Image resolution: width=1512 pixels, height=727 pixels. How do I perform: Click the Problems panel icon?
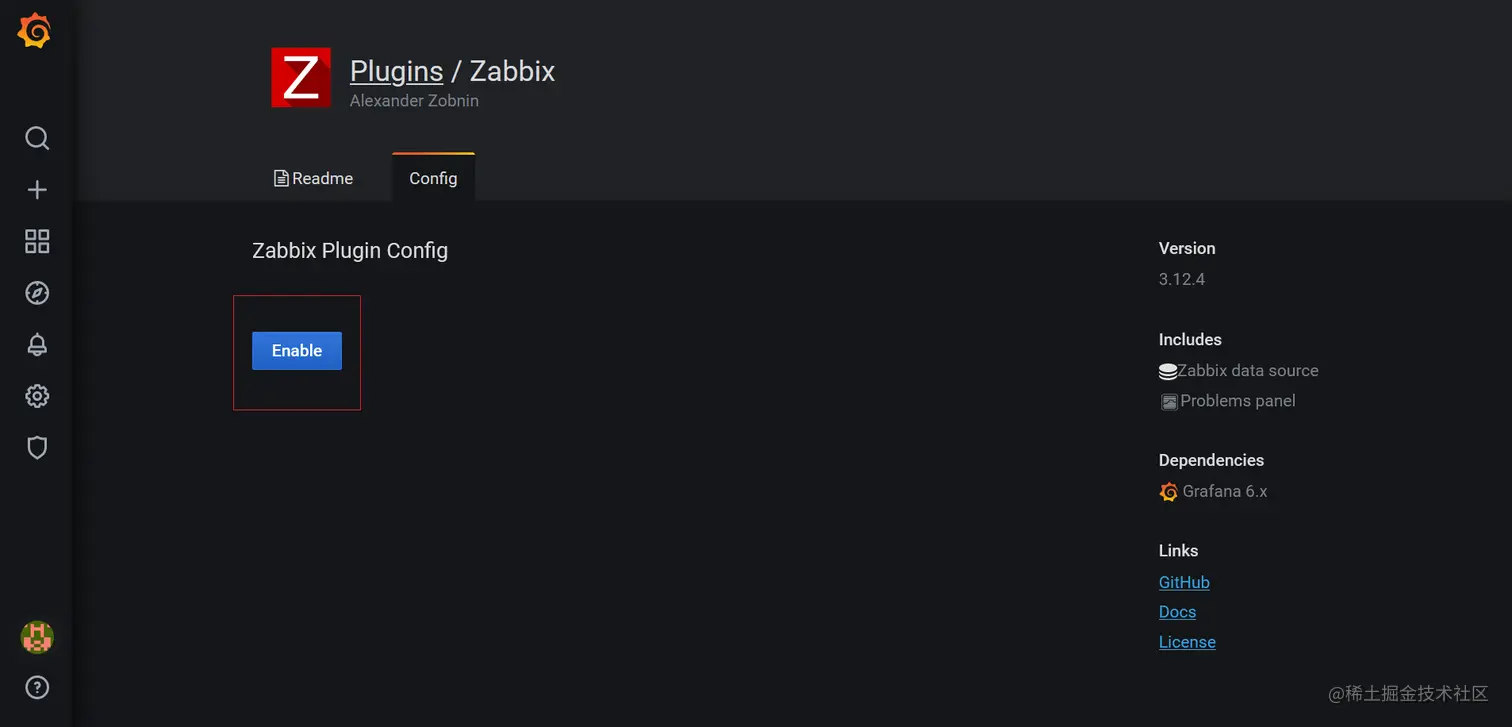tap(1168, 401)
